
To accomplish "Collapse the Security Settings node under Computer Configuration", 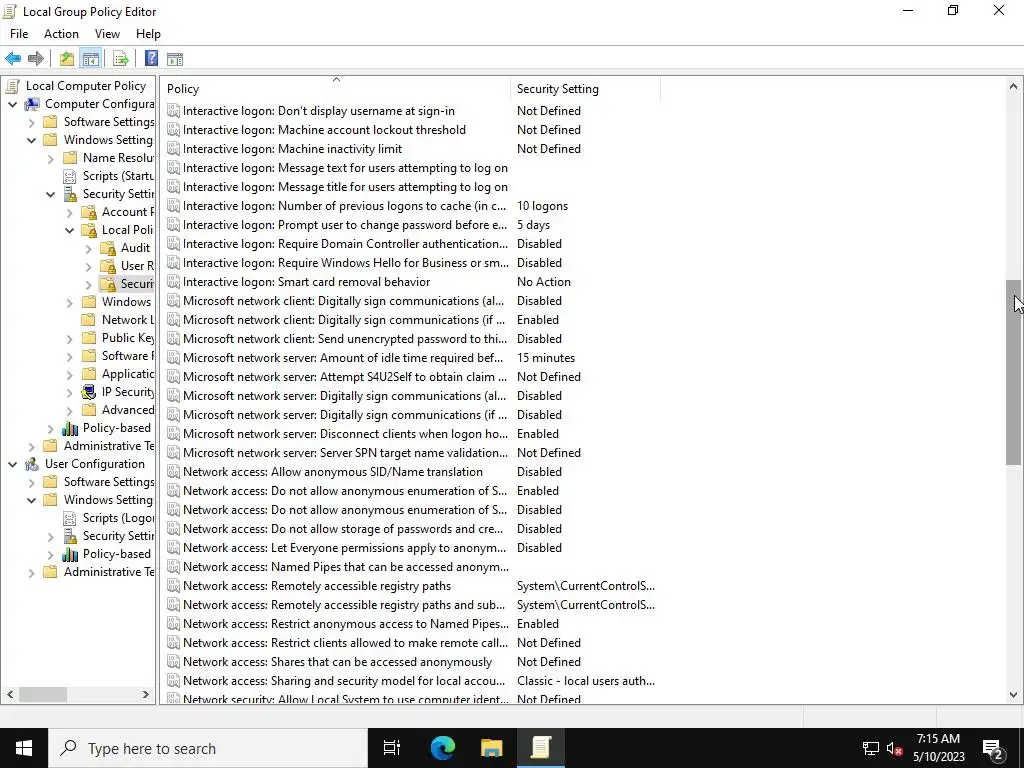I will (x=50, y=194).
